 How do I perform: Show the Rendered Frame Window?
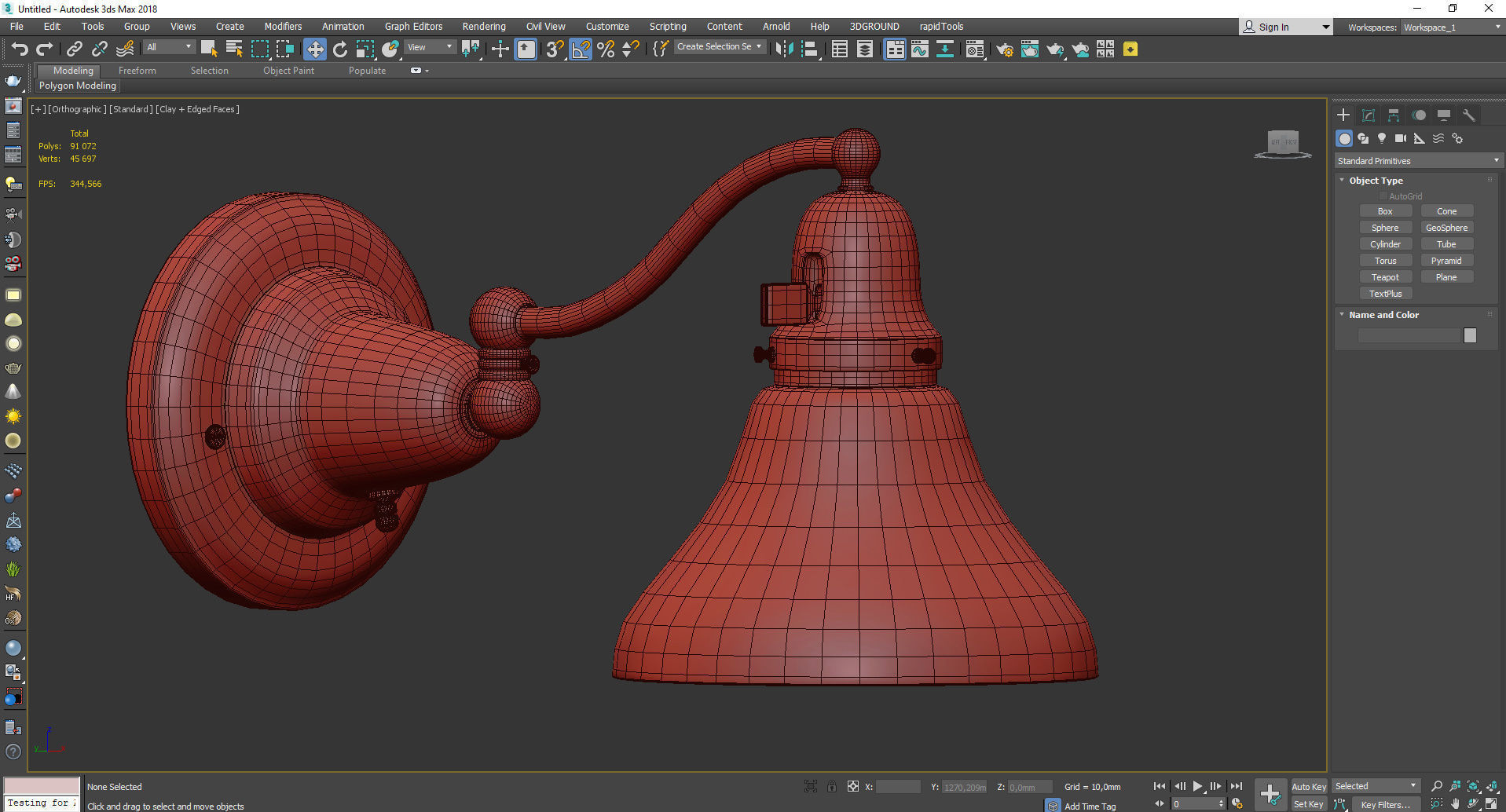[x=1030, y=49]
